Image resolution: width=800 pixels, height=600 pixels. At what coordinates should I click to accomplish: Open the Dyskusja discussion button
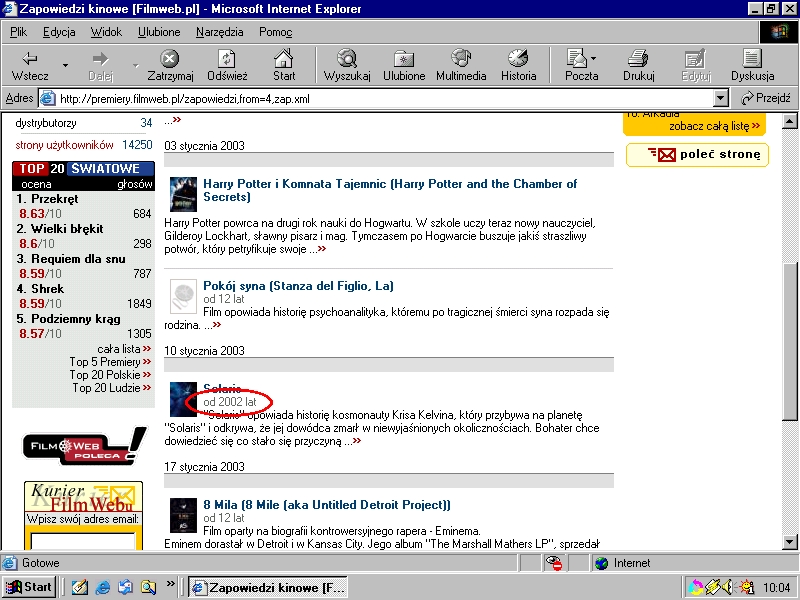(x=753, y=65)
